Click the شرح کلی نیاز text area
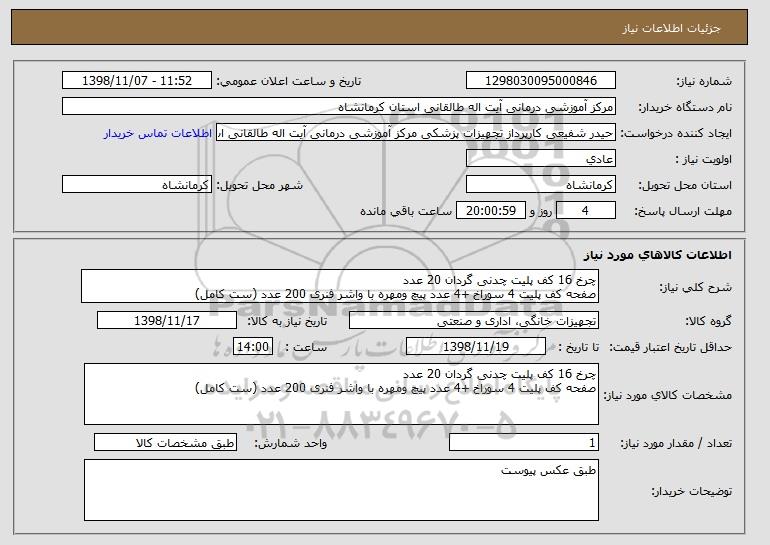770x545 pixels. click(340, 286)
